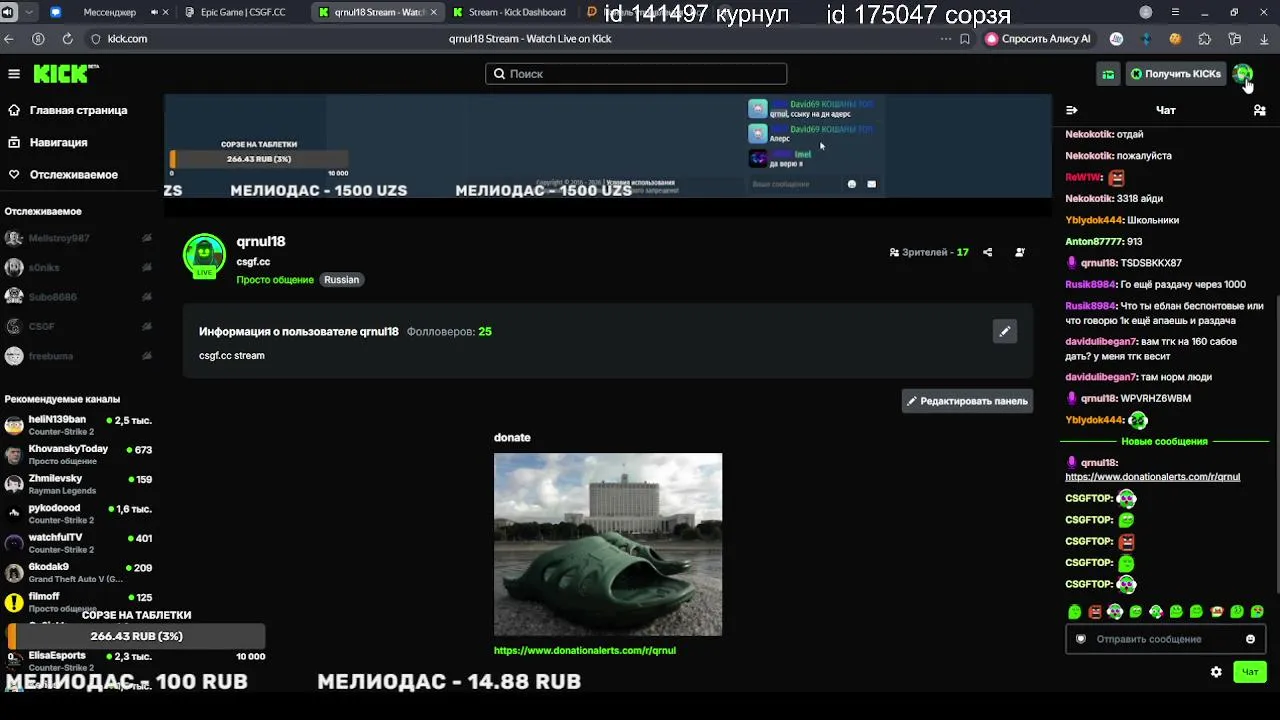Open the donationalerts link in chat
Screen dimensions: 1280x720
(1152, 477)
